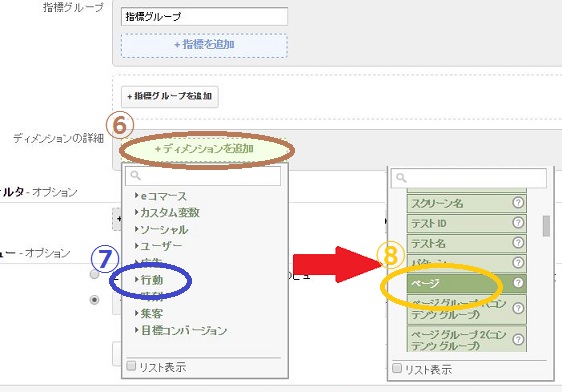562x392 pixels.
Task: Click search field in right dimension list
Action: (x=469, y=178)
